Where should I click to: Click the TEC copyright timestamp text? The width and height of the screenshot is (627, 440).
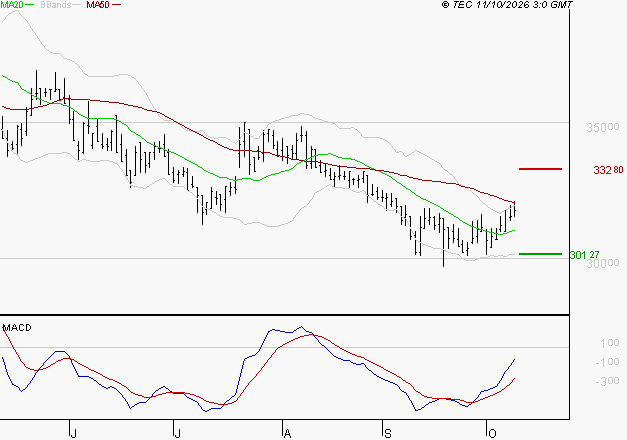point(507,5)
